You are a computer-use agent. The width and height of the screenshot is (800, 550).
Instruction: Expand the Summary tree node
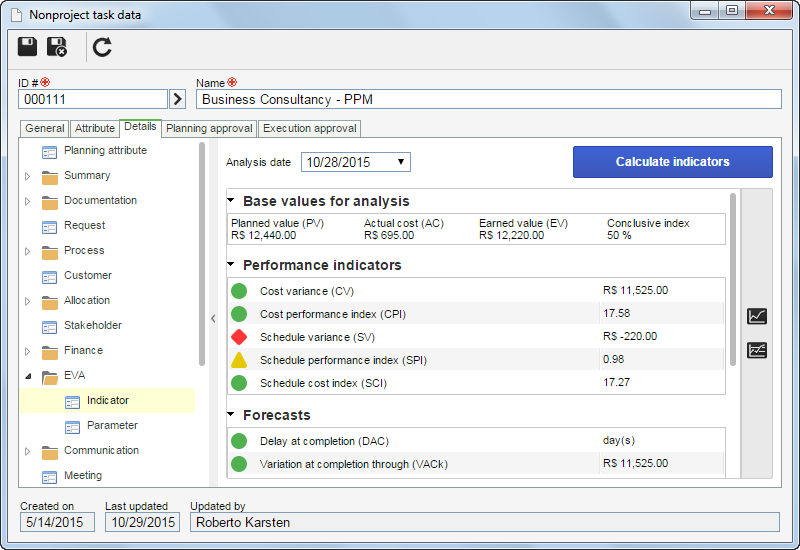pos(28,176)
